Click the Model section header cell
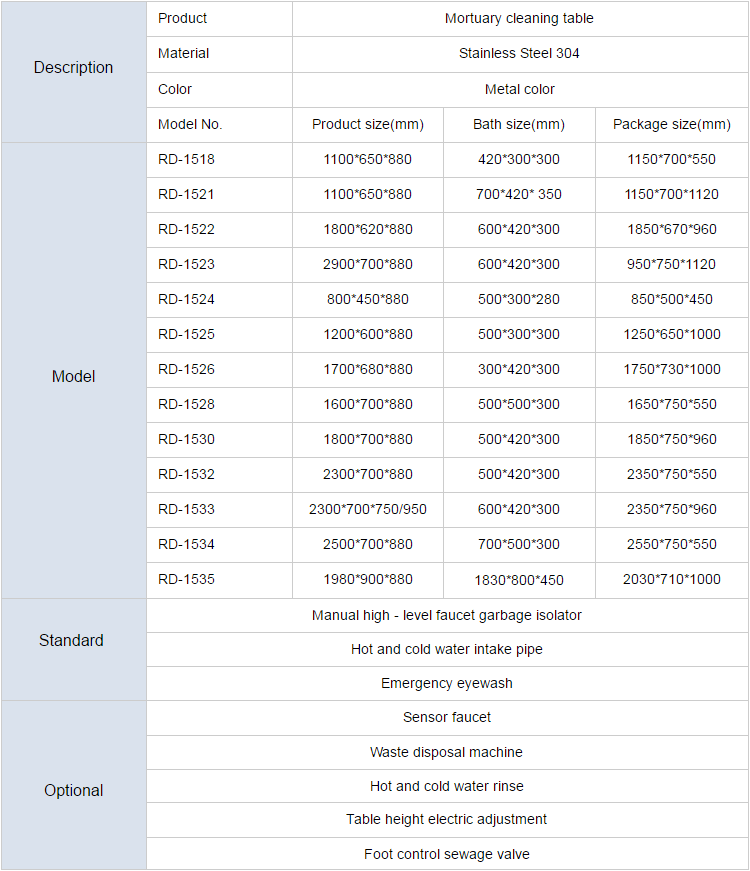750x871 pixels. click(74, 377)
